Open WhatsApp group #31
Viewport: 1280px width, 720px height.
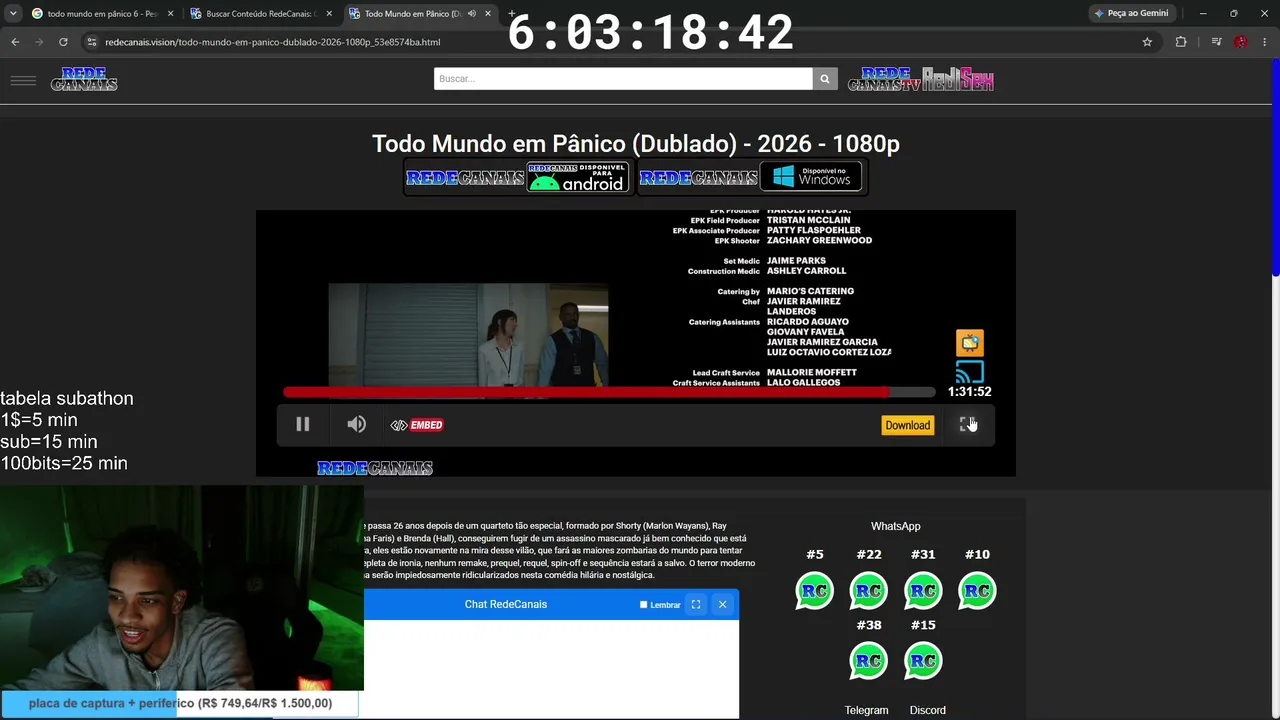[922, 590]
